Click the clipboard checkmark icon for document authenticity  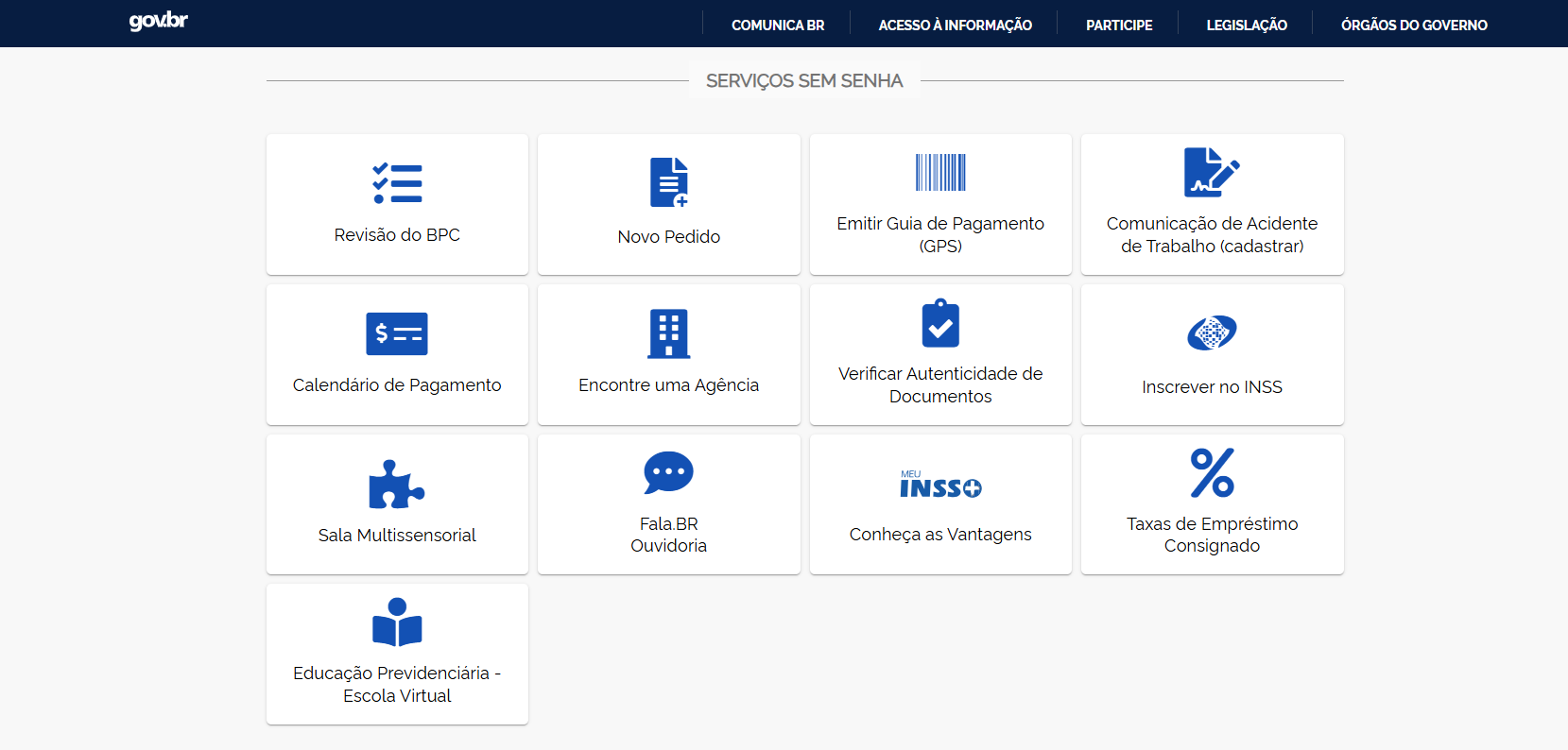click(940, 324)
